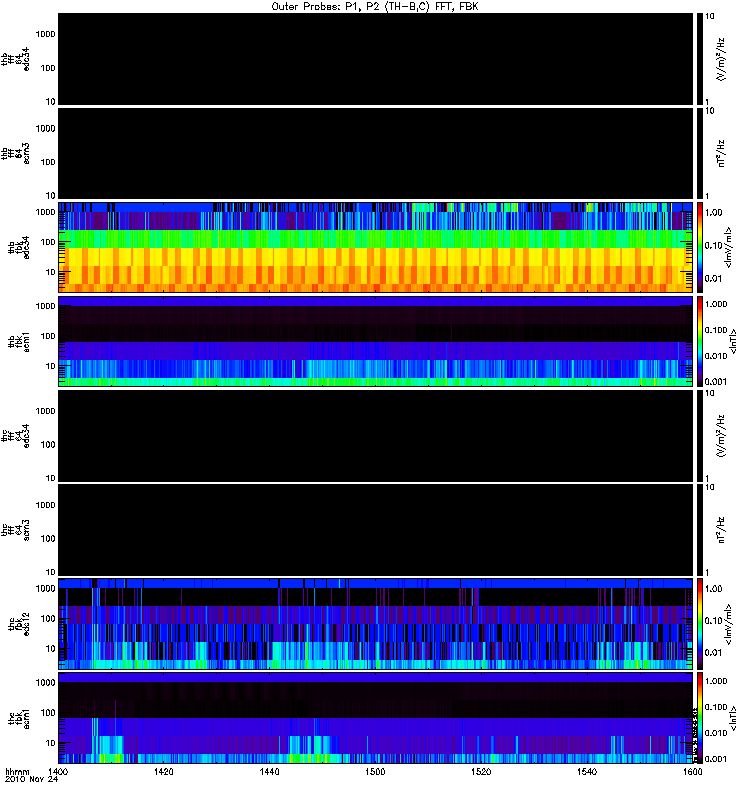750x800 pixels.
Task: Click the 0.010 color bar value of thc fbk scm1
Action: pyautogui.click(x=716, y=733)
